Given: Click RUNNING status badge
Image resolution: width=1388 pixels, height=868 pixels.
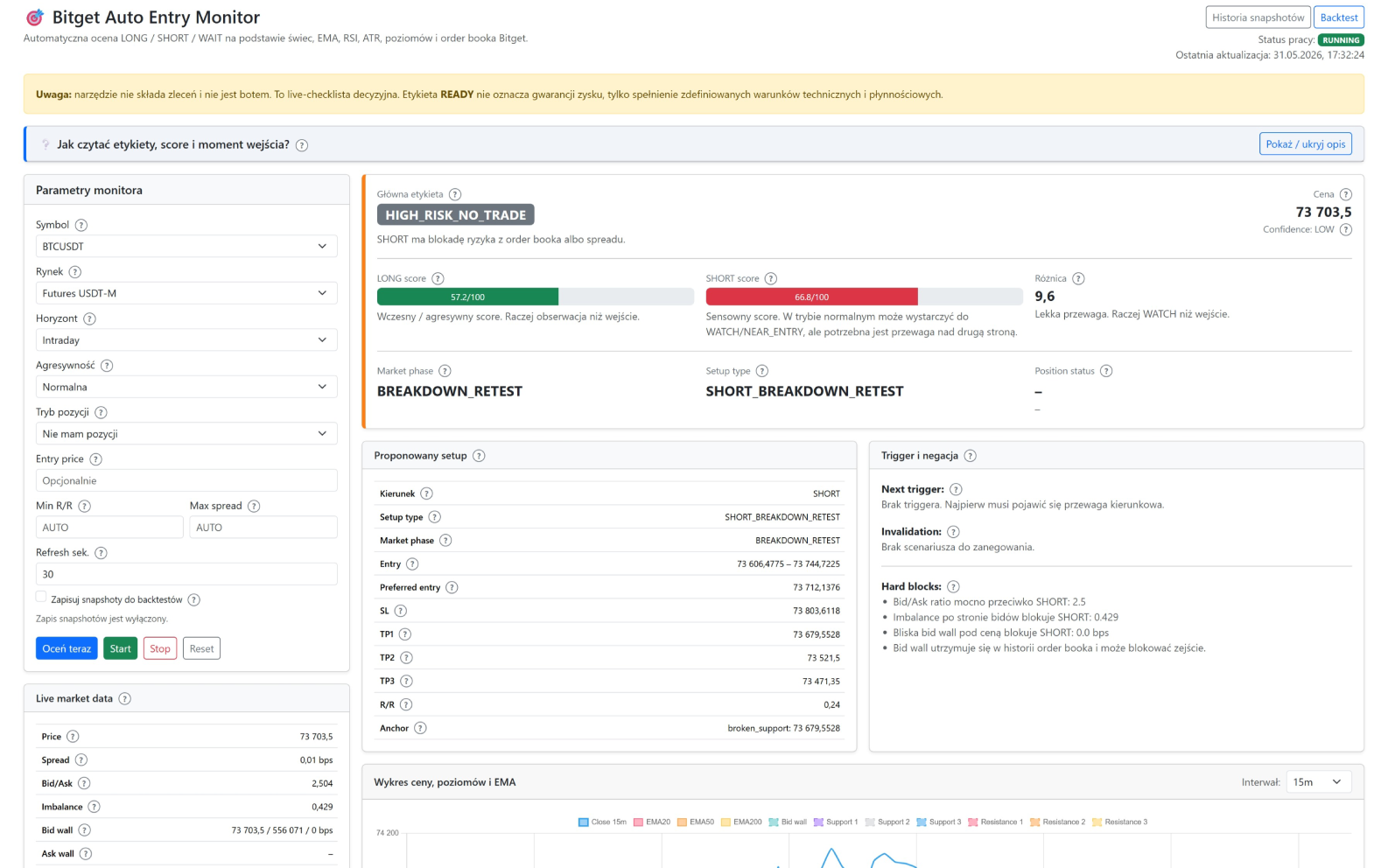Looking at the screenshot, I should click(x=1341, y=40).
